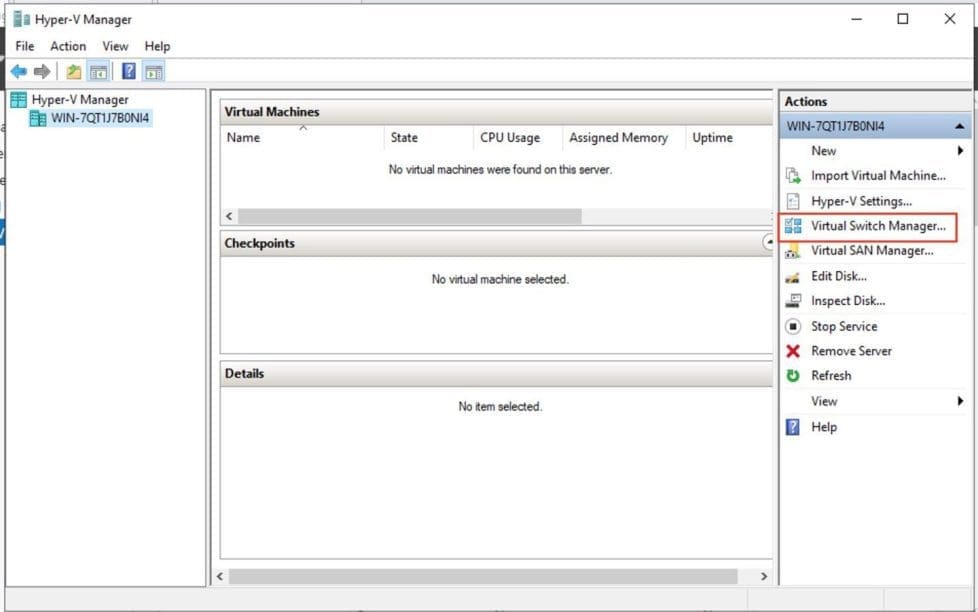
Task: Click the Up one level folder icon
Action: pyautogui.click(x=73, y=71)
